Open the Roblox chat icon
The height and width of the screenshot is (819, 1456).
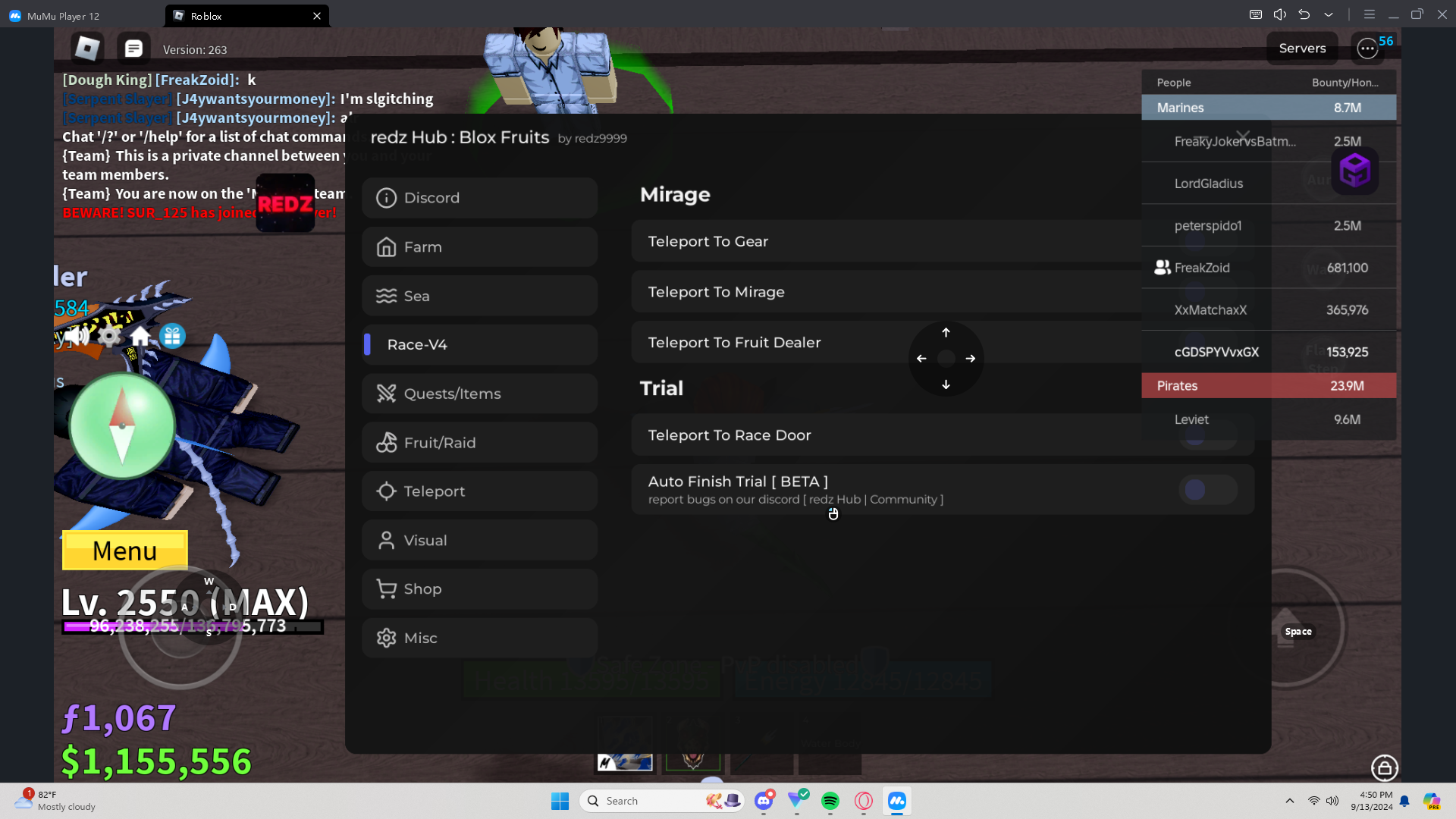click(133, 49)
